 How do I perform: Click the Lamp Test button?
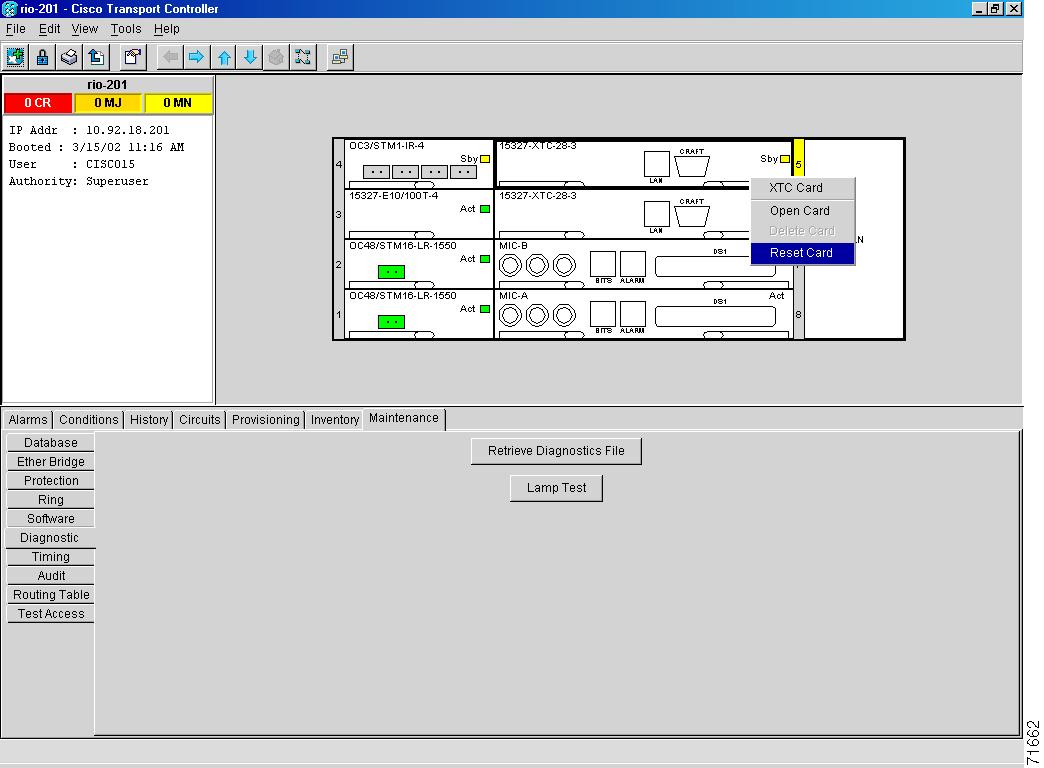[x=556, y=488]
